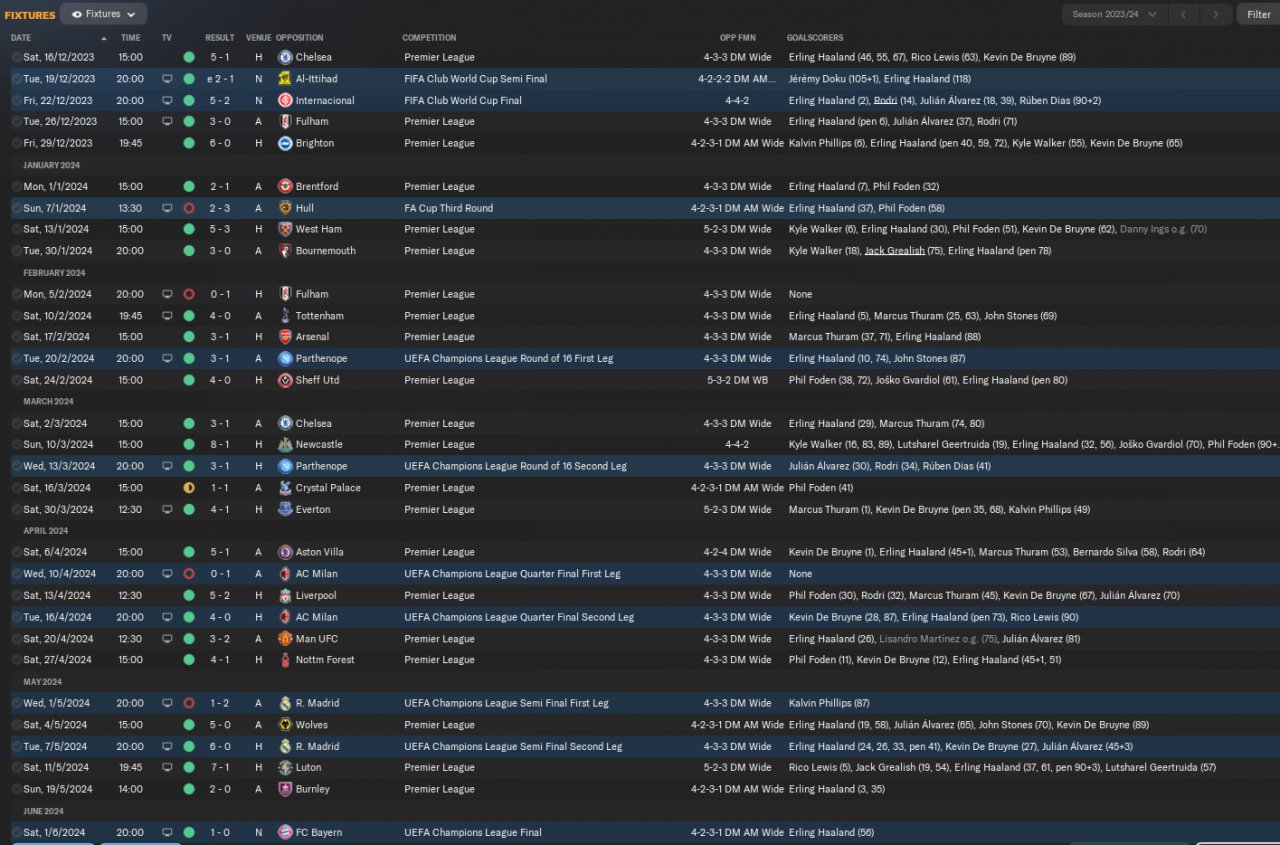Screen dimensions: 1280x845
Task: Click the Luton club badge
Action: (x=285, y=768)
